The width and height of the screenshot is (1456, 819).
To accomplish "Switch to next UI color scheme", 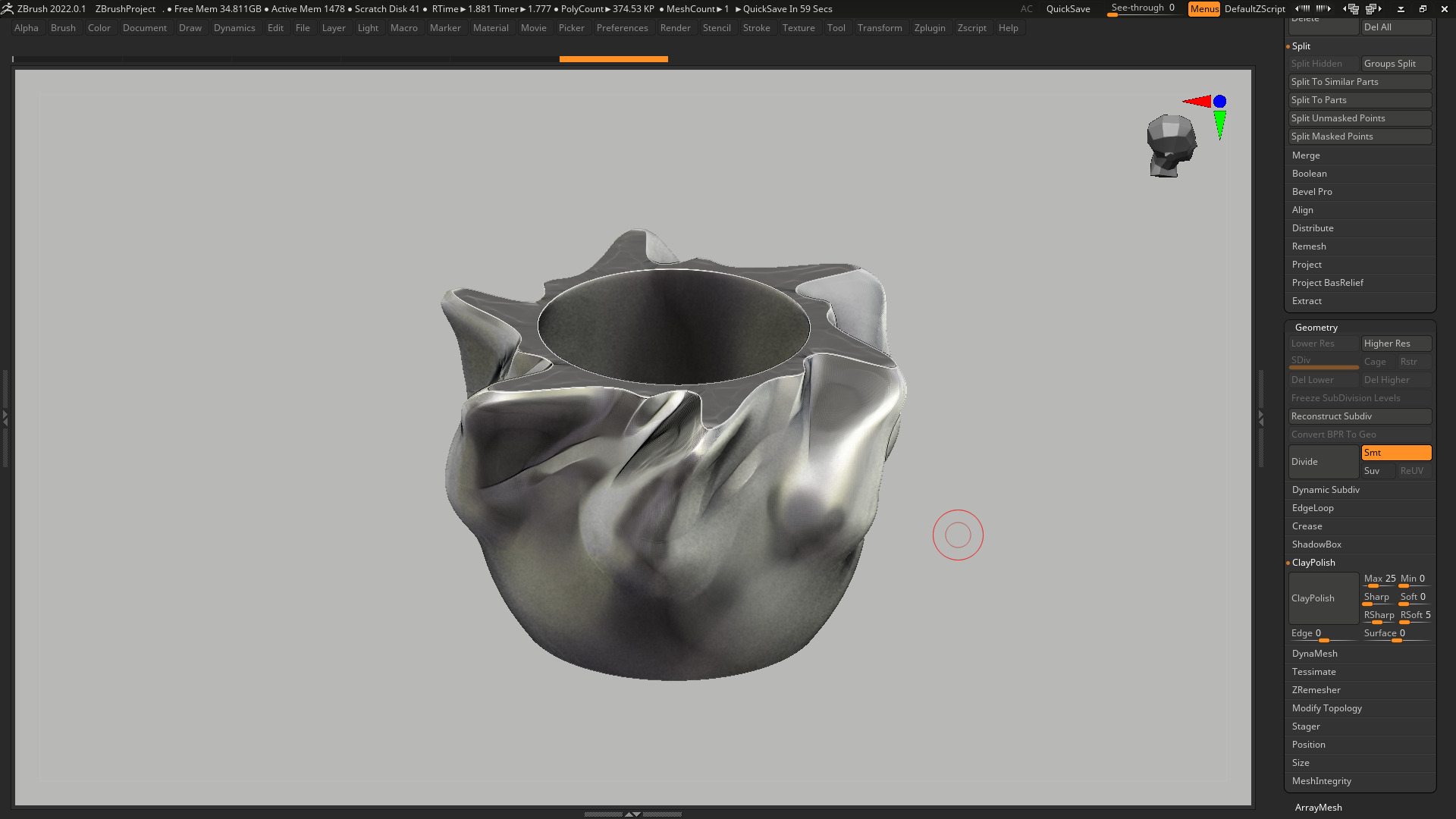I will click(1324, 9).
